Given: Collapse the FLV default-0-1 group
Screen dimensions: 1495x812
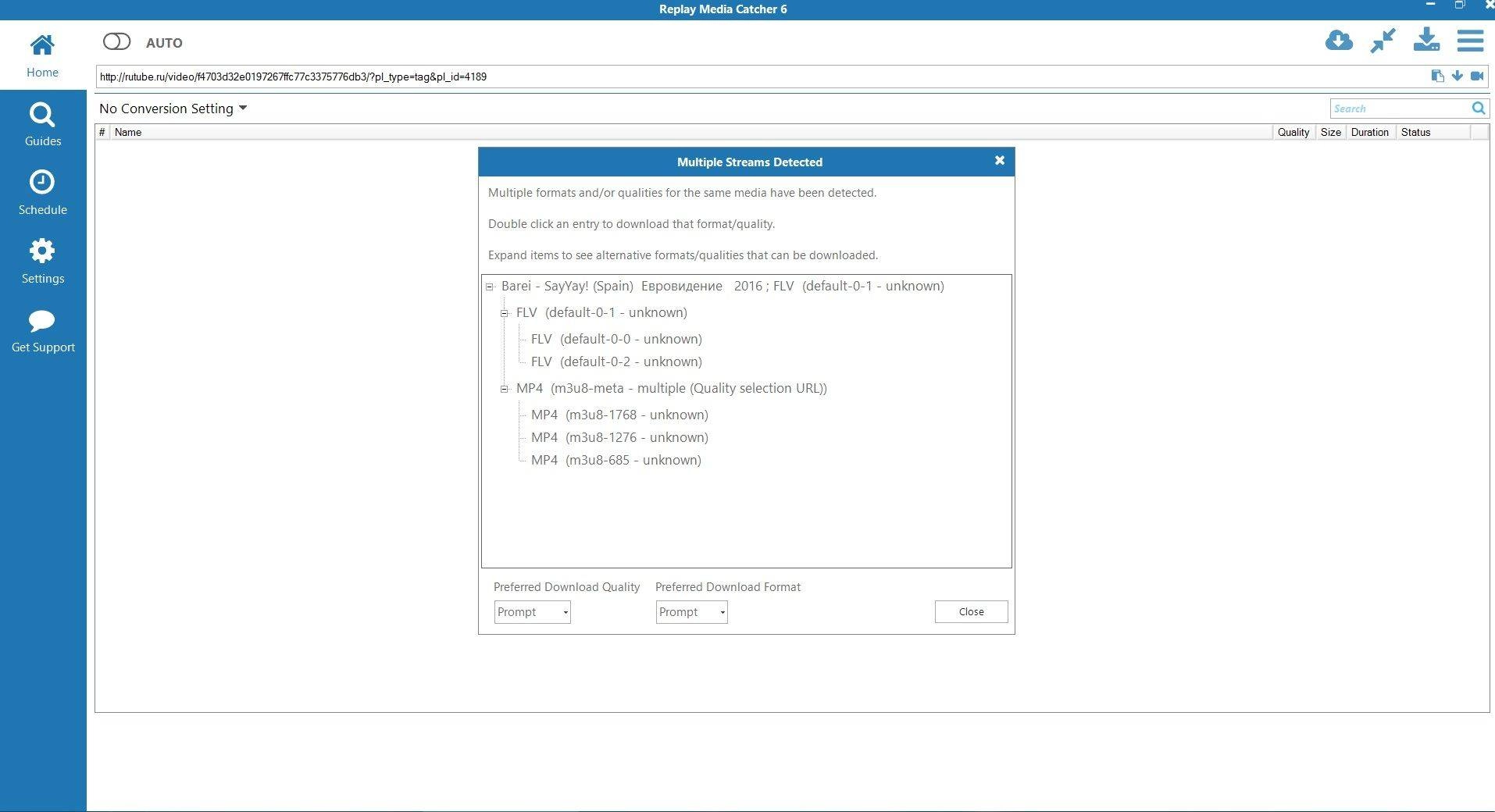Looking at the screenshot, I should coord(505,313).
